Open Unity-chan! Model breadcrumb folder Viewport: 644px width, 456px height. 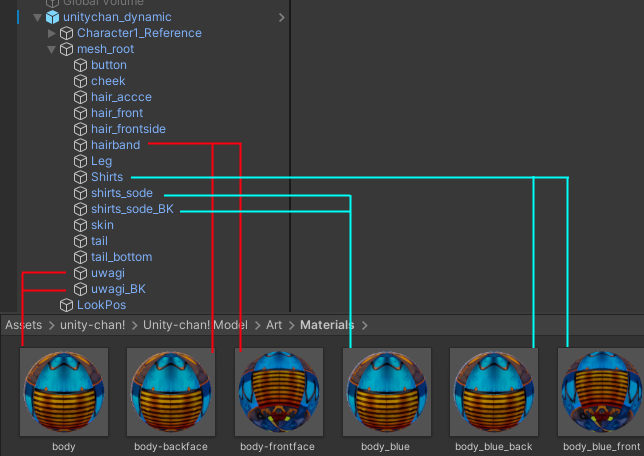tap(195, 325)
